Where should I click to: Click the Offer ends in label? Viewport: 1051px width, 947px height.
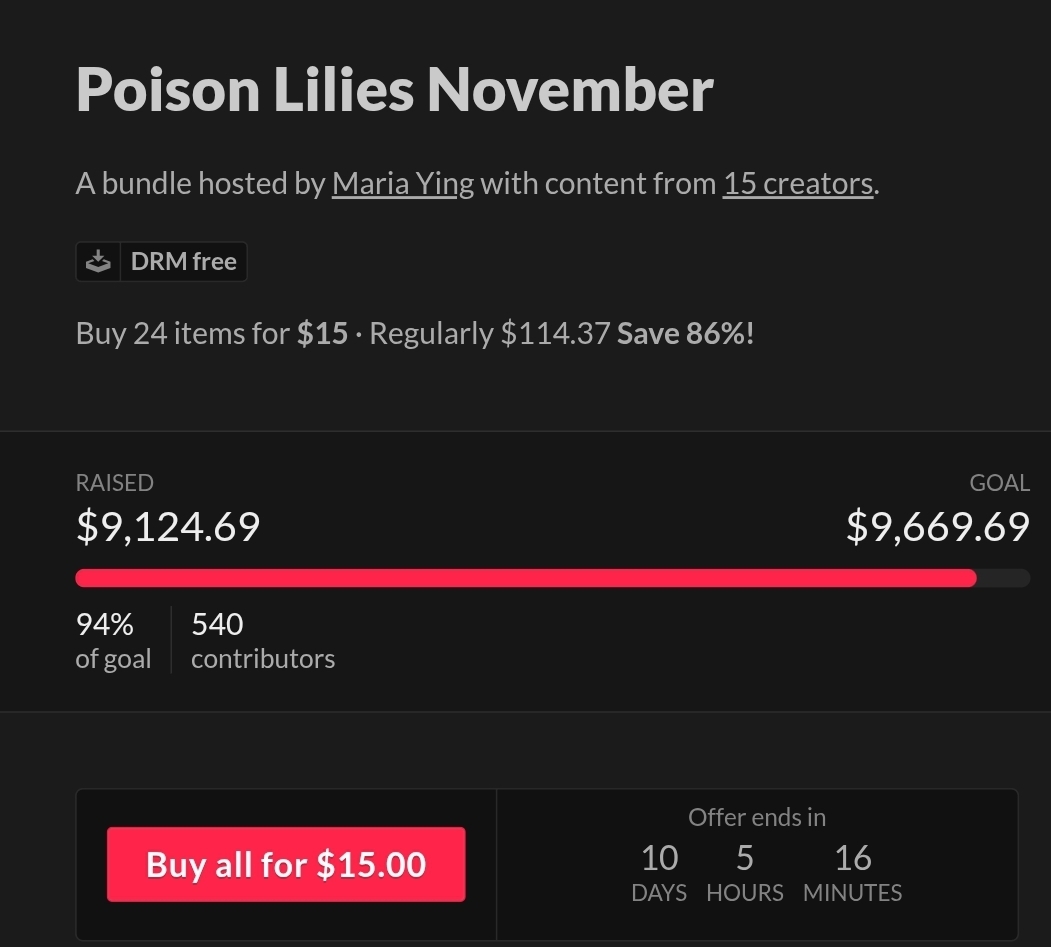tap(757, 817)
